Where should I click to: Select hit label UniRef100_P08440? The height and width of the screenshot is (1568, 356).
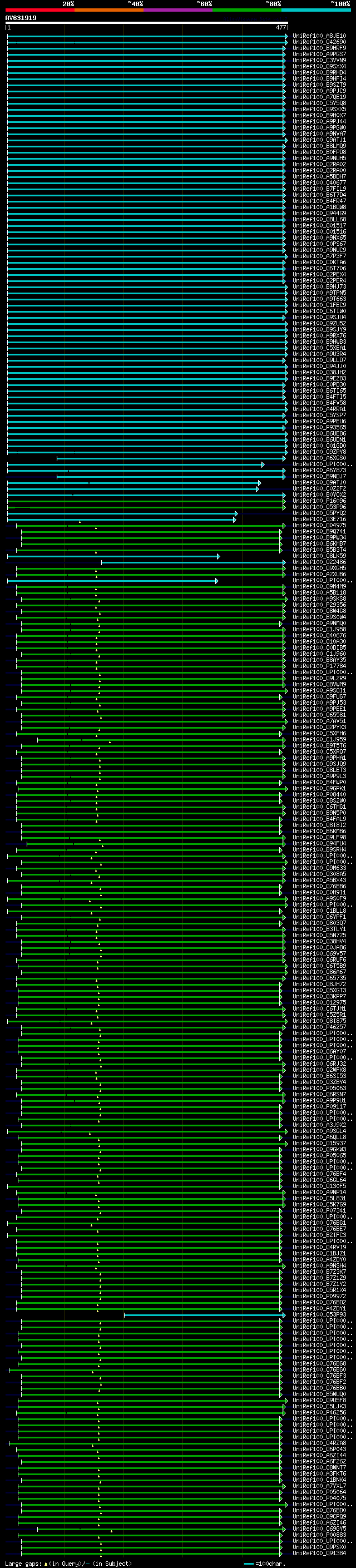pyautogui.click(x=319, y=794)
